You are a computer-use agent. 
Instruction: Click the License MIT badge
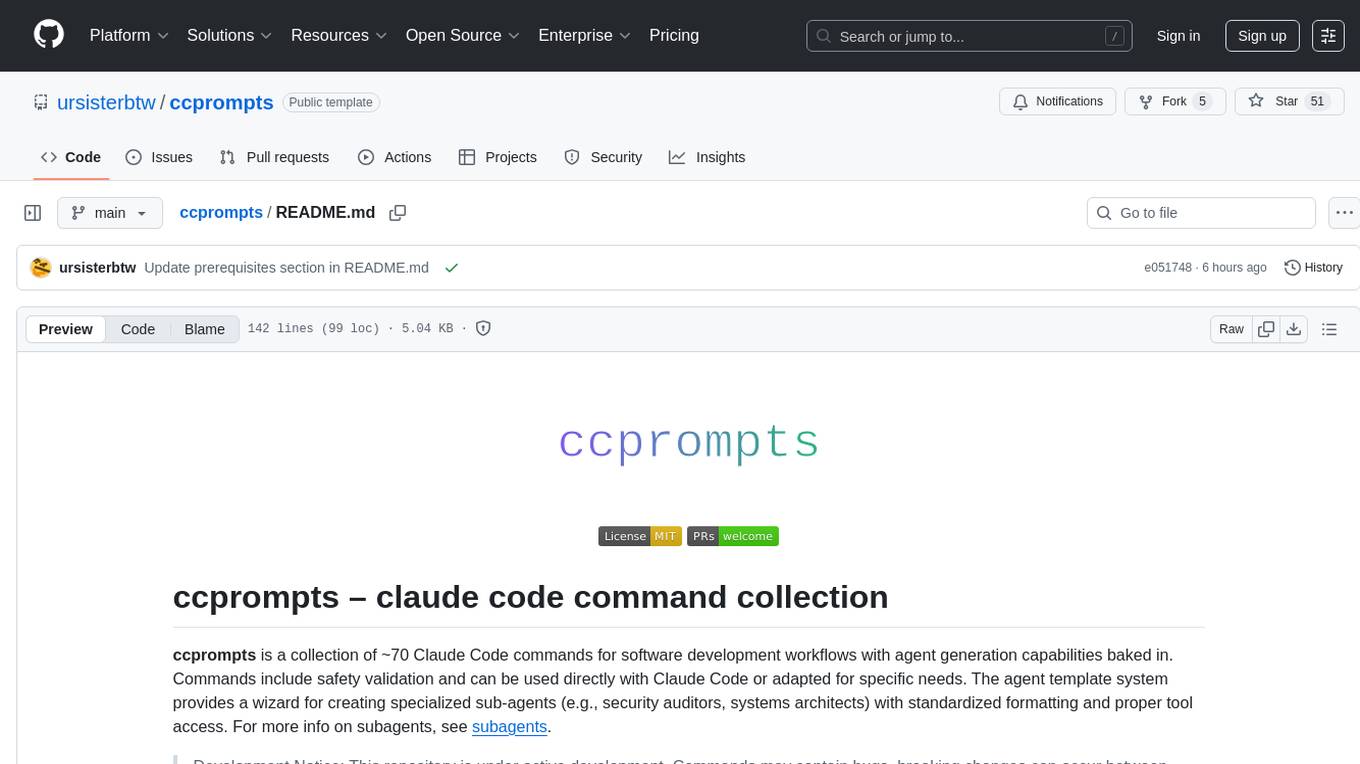pos(640,536)
